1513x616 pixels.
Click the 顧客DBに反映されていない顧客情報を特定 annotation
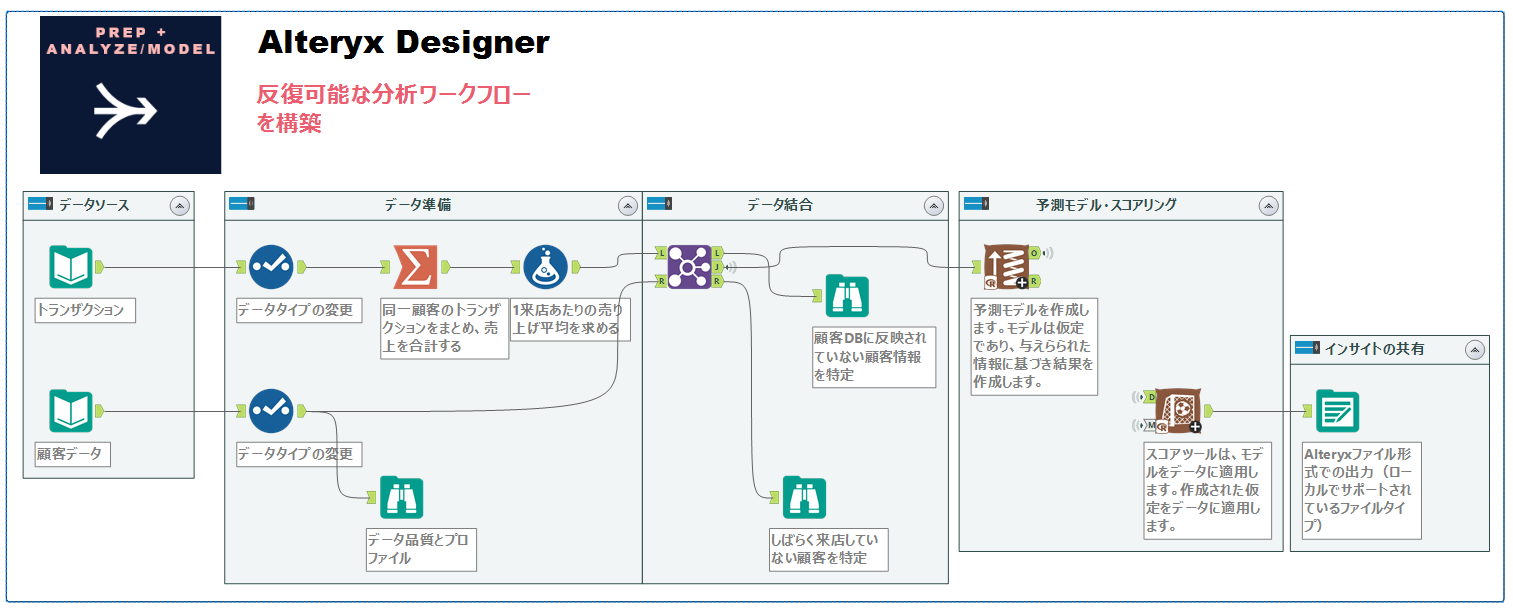(874, 356)
